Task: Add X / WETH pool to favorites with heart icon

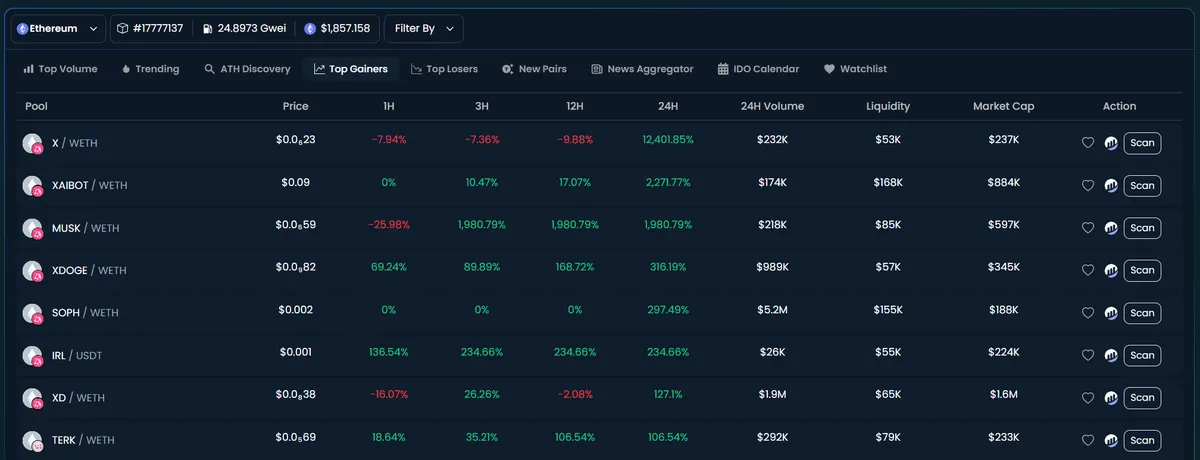Action: click(x=1088, y=143)
